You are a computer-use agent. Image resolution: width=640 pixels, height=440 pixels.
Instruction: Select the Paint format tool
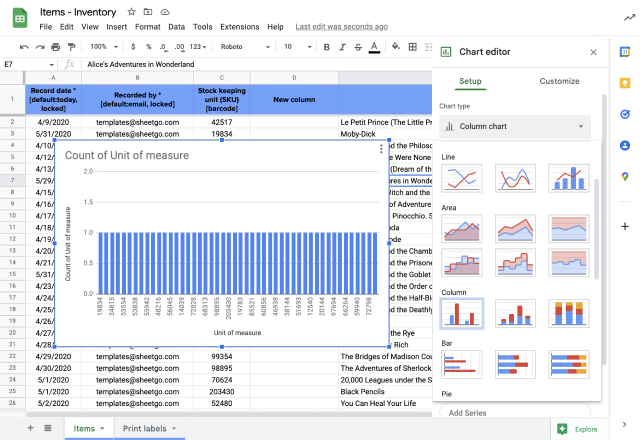pos(71,47)
